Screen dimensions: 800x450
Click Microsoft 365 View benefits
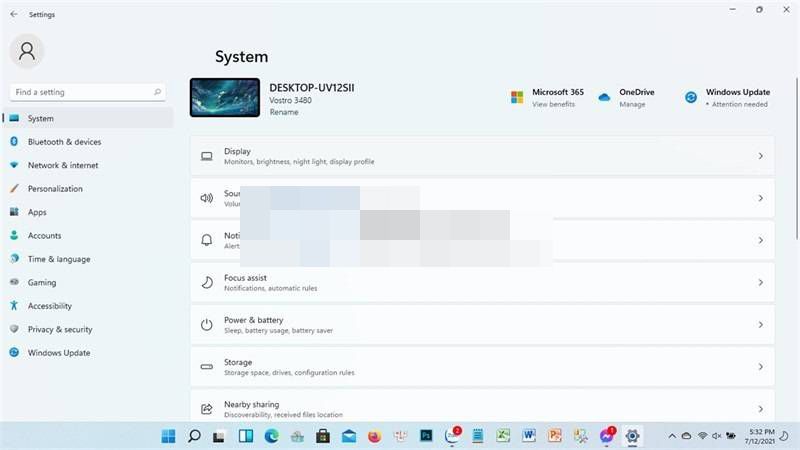(553, 104)
